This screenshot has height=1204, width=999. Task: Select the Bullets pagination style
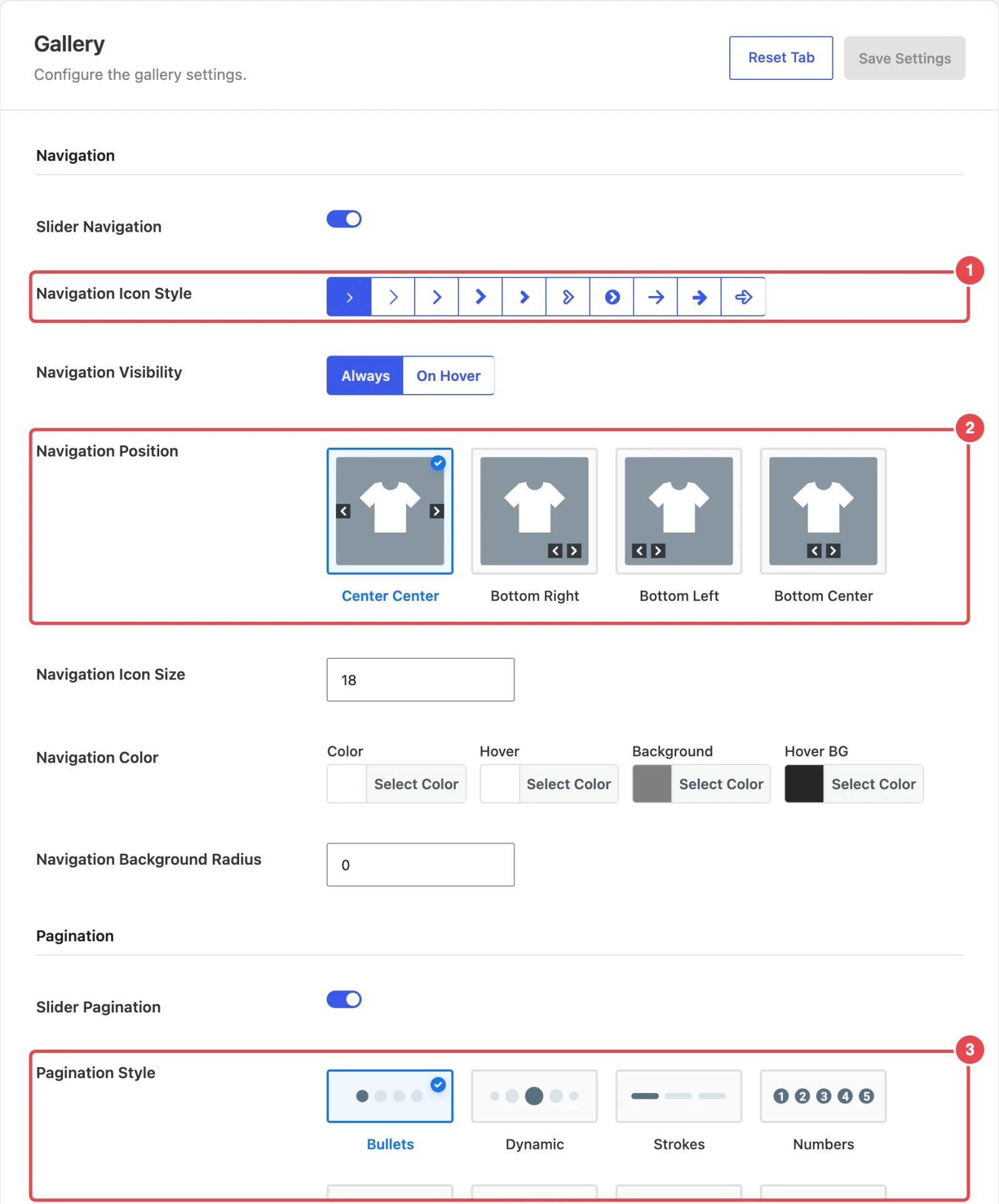390,1096
